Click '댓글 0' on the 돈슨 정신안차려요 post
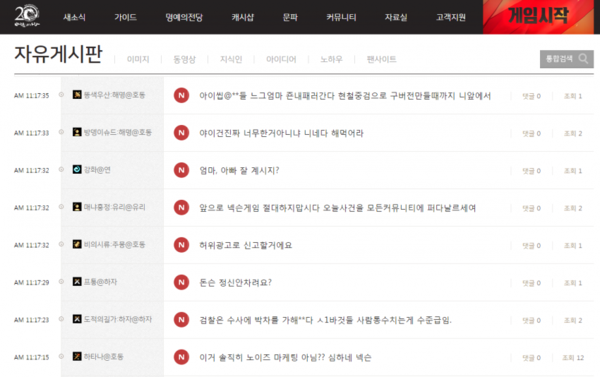 532,283
